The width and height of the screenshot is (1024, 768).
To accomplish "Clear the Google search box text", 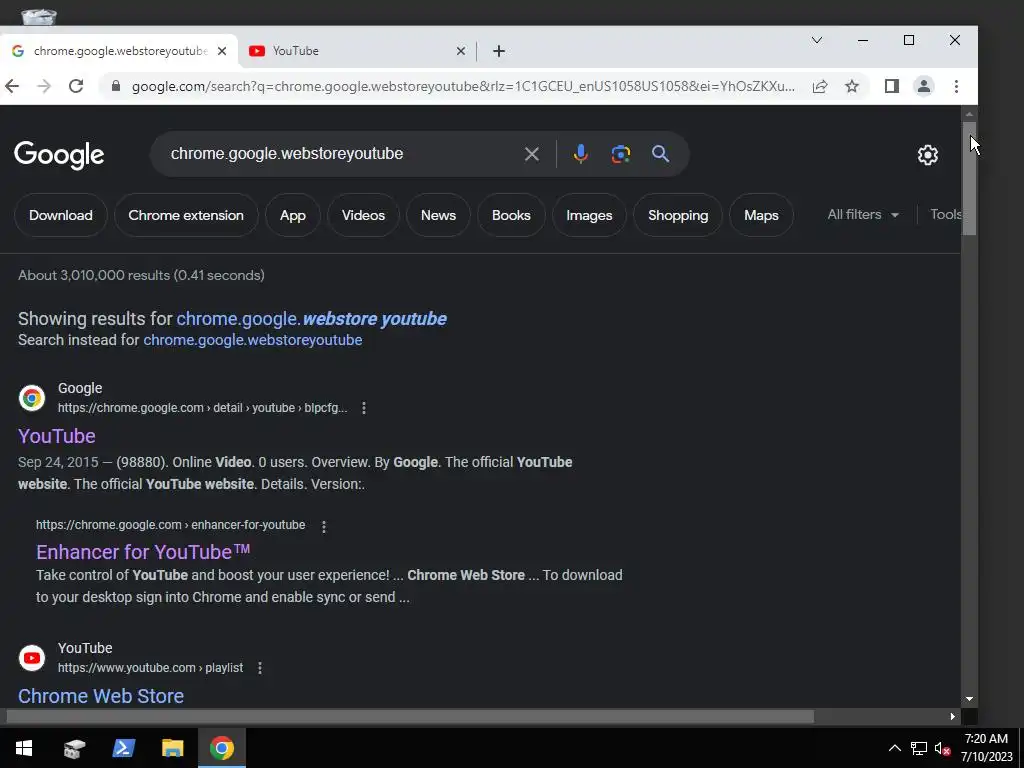I will pos(532,154).
